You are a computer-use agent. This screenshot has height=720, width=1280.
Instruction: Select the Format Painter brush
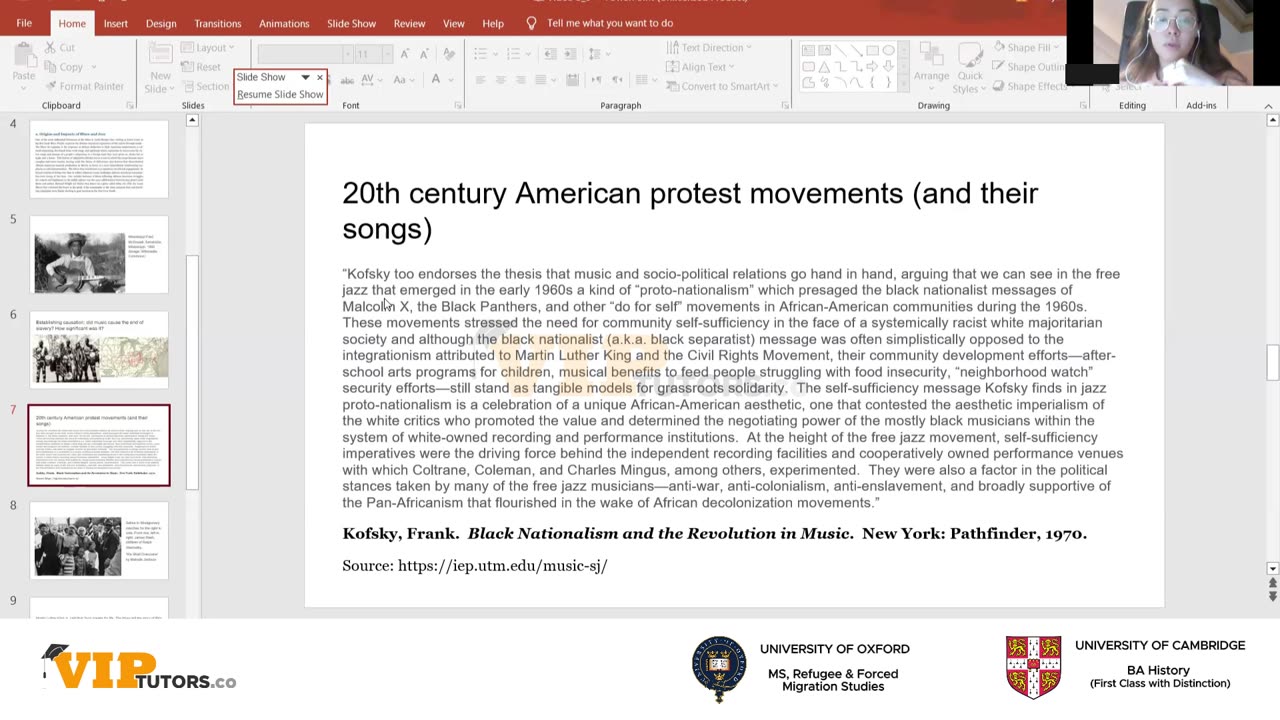tap(51, 86)
